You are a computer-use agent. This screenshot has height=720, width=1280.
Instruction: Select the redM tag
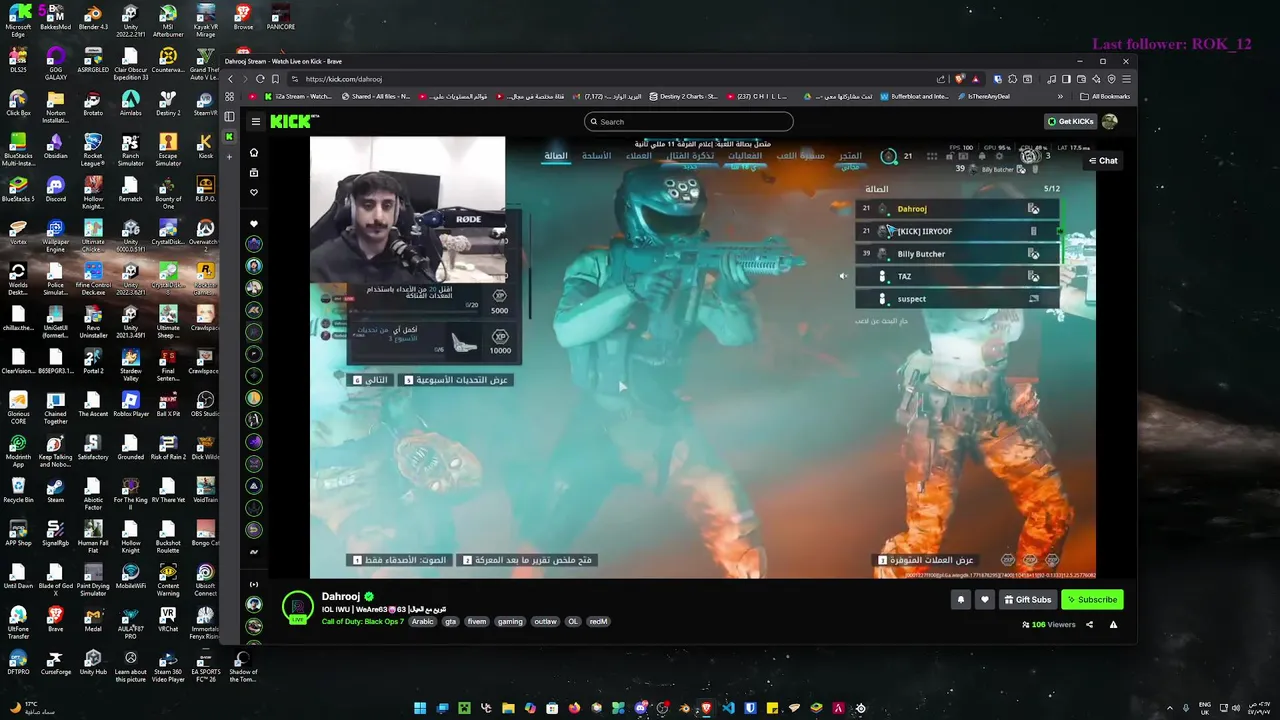click(x=598, y=621)
